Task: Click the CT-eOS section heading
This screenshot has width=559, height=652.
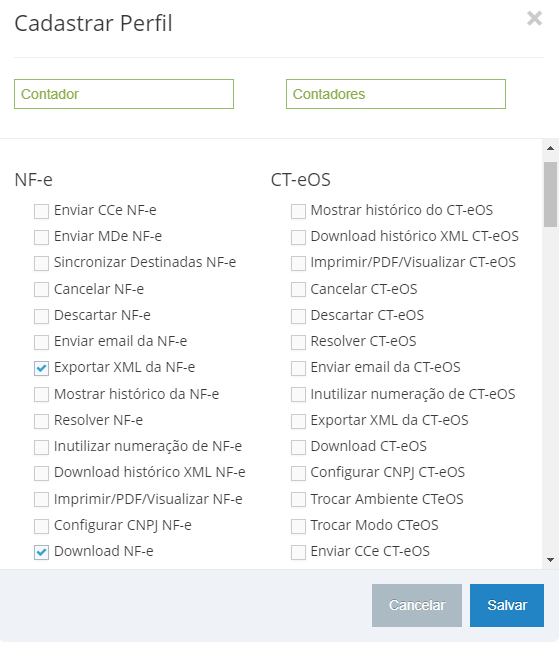Action: pos(300,180)
